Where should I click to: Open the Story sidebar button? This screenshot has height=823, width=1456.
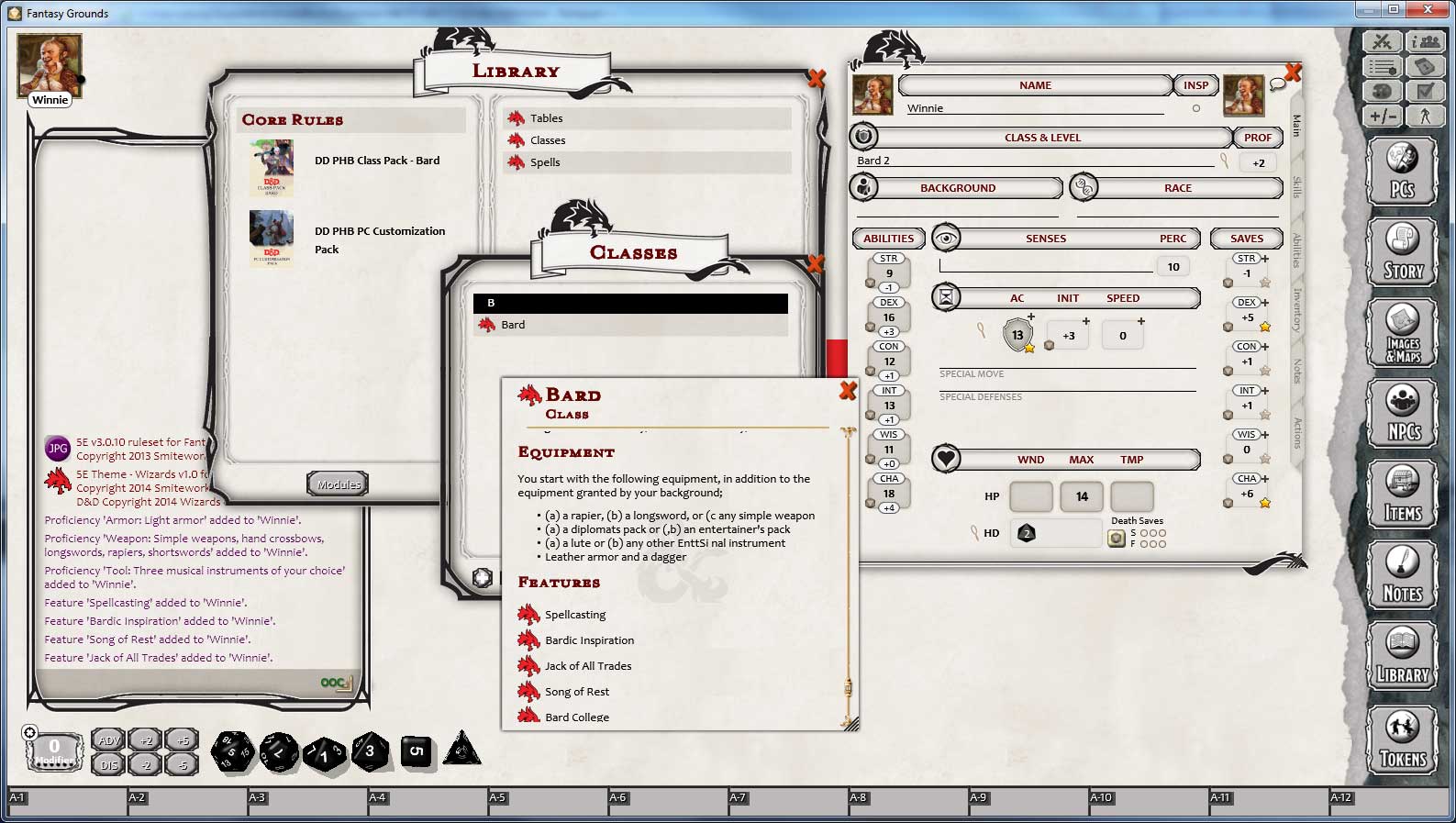coord(1401,252)
